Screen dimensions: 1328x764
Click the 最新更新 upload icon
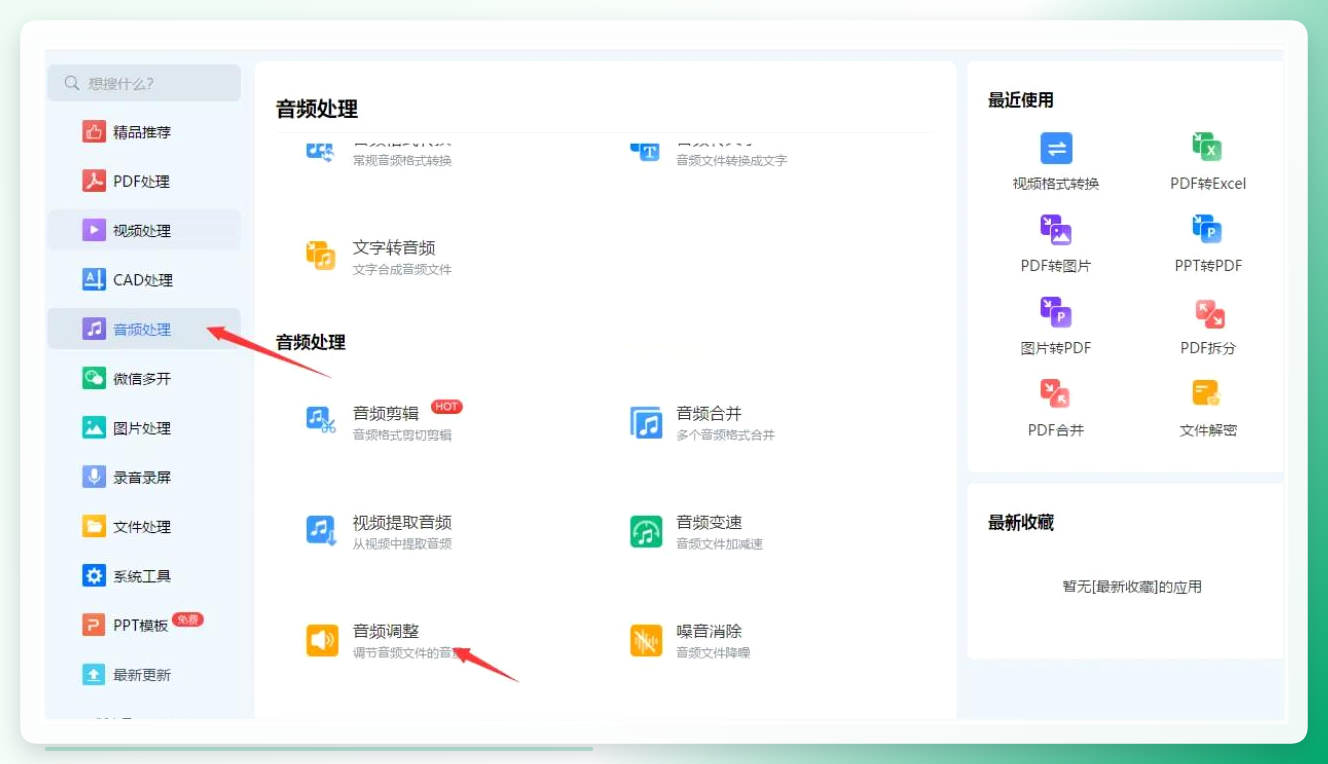coord(94,675)
